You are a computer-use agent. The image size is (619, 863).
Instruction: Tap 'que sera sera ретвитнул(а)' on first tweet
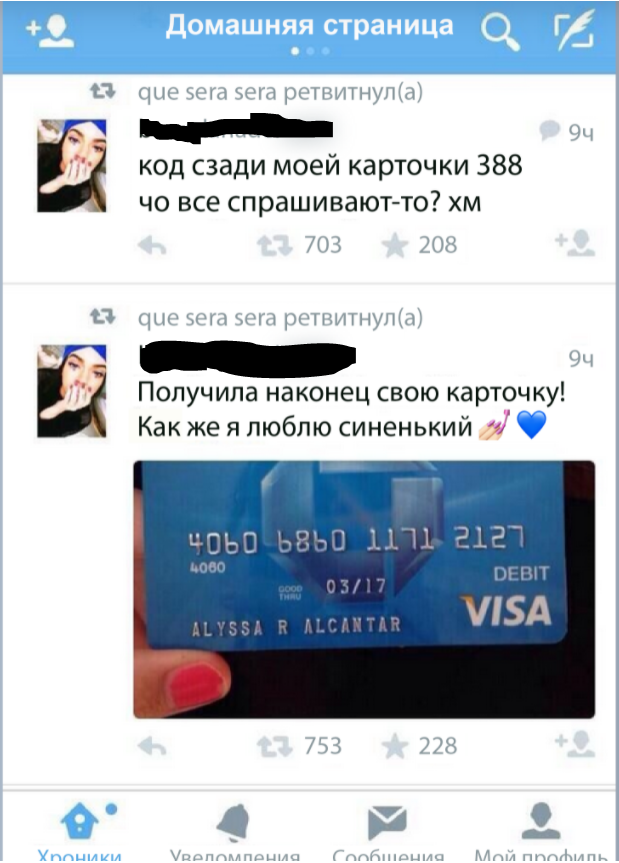click(x=280, y=92)
